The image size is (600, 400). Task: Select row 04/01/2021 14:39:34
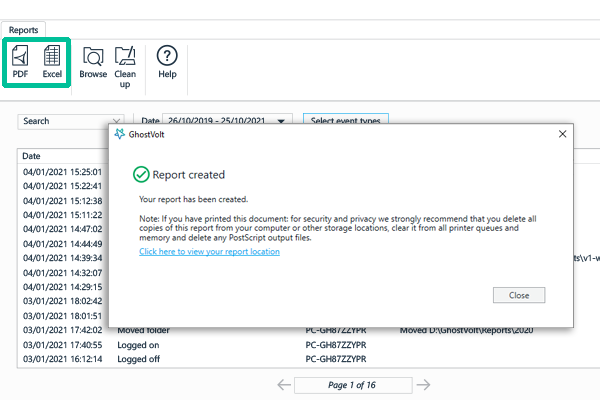[x=62, y=258]
